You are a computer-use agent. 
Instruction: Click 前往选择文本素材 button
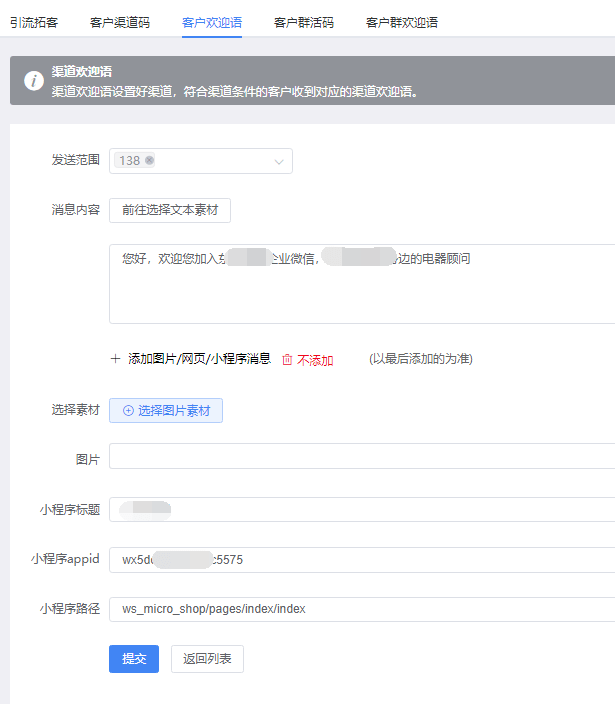[x=170, y=210]
